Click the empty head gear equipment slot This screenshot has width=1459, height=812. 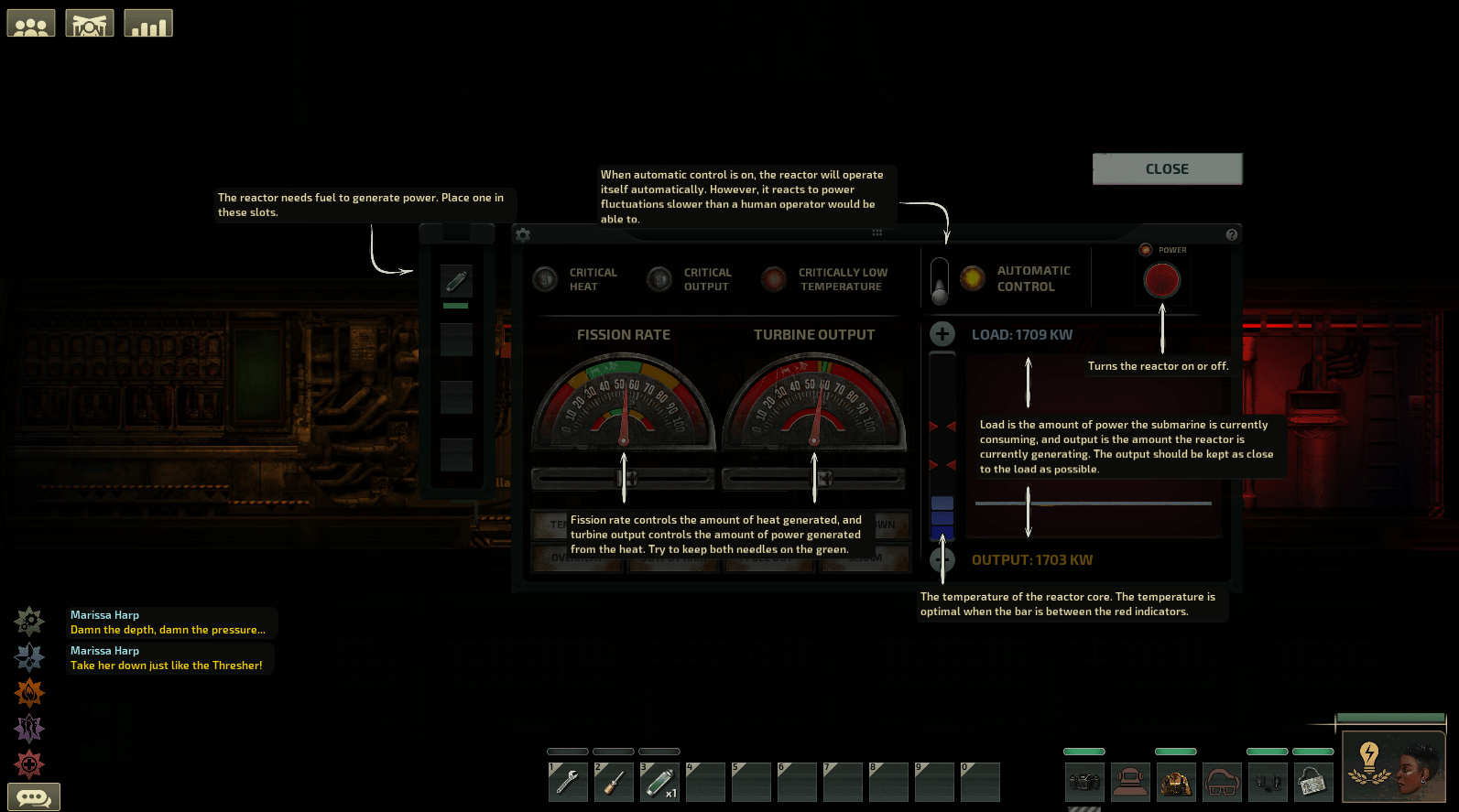click(x=1130, y=782)
